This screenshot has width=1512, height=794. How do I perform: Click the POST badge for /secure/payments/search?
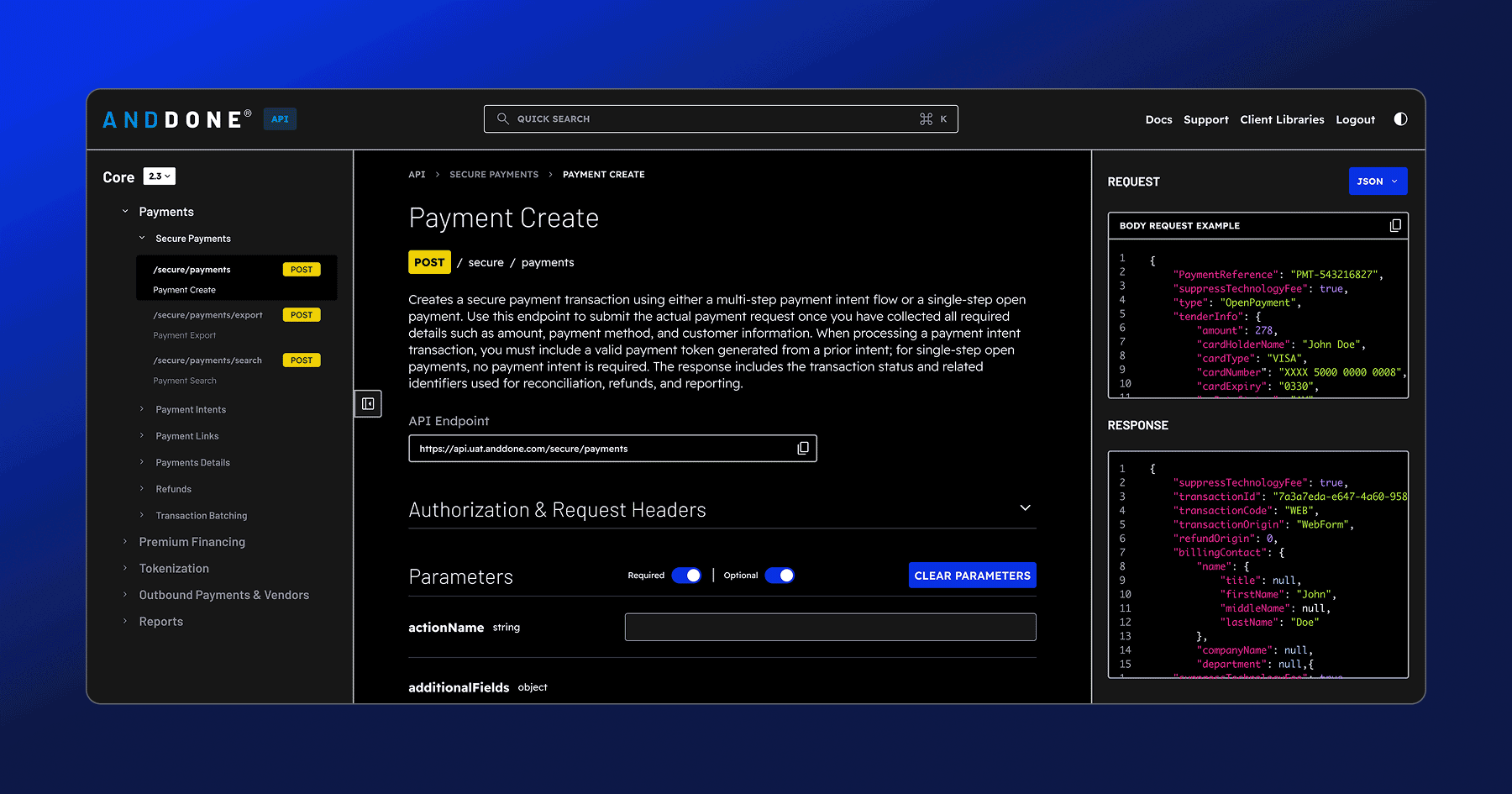click(301, 360)
